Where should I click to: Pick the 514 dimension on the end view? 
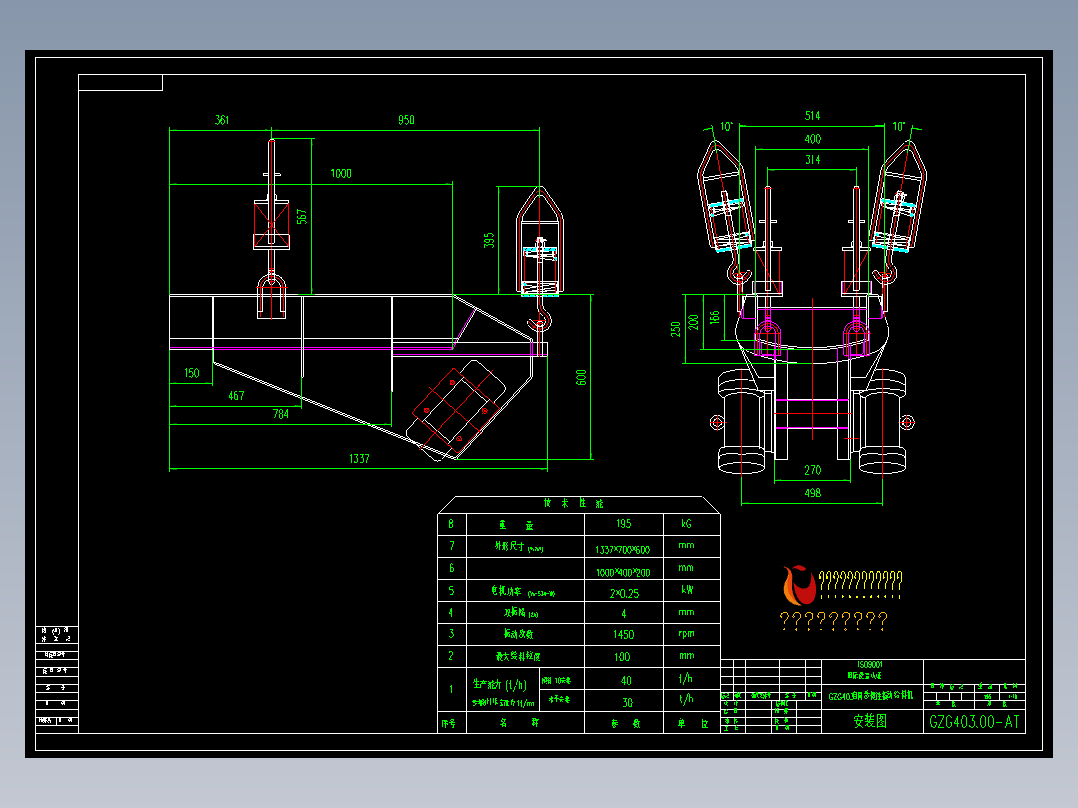pos(813,116)
